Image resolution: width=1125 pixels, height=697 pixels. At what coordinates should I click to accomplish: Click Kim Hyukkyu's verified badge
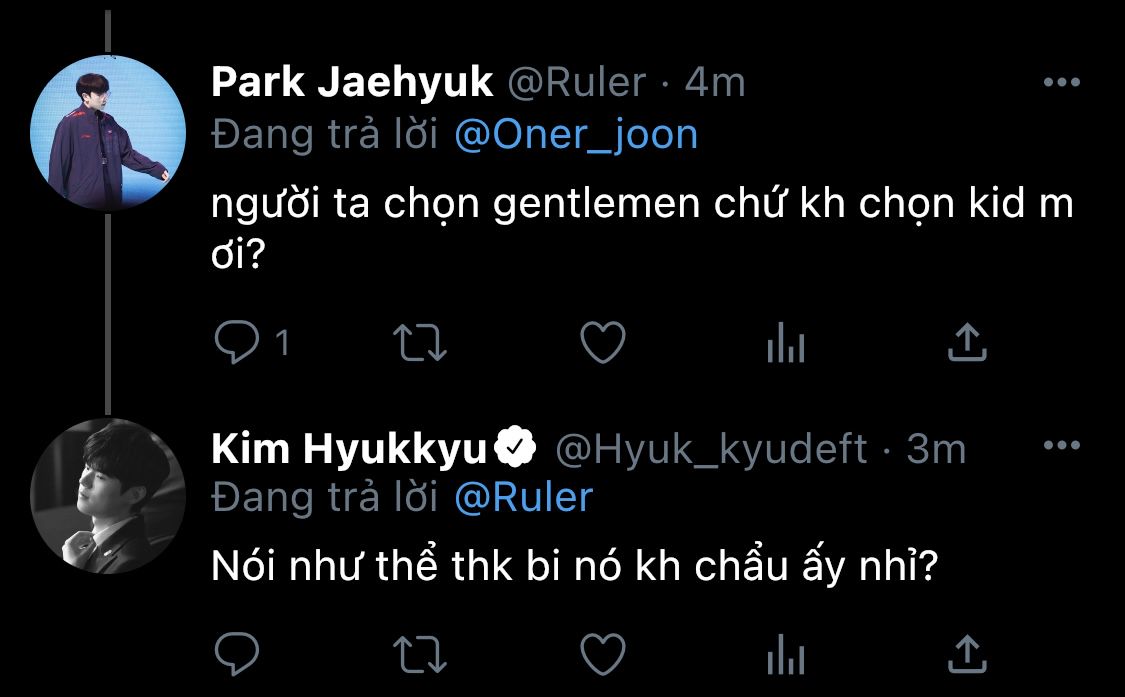point(517,450)
